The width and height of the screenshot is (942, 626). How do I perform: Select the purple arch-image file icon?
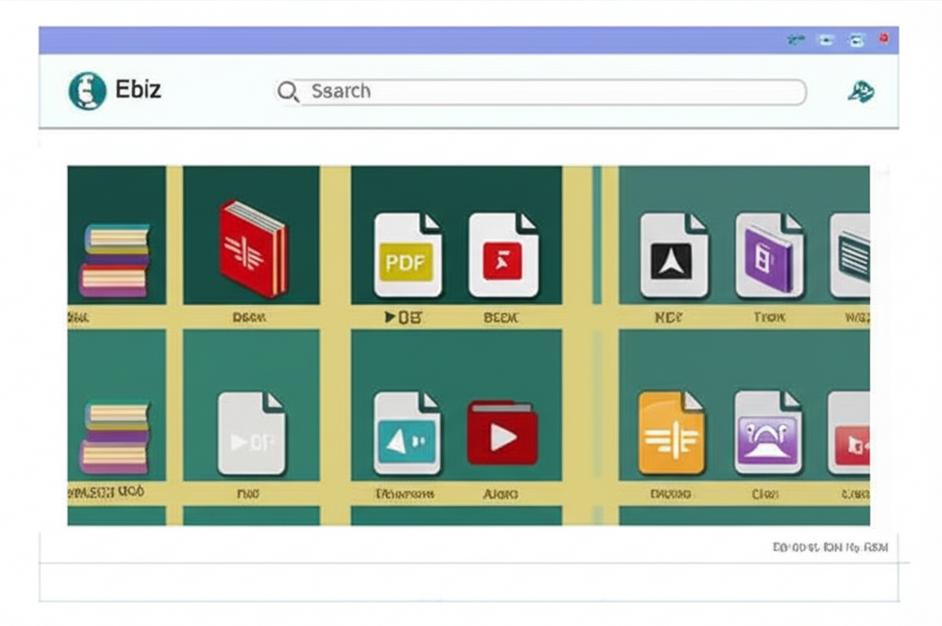(x=767, y=433)
